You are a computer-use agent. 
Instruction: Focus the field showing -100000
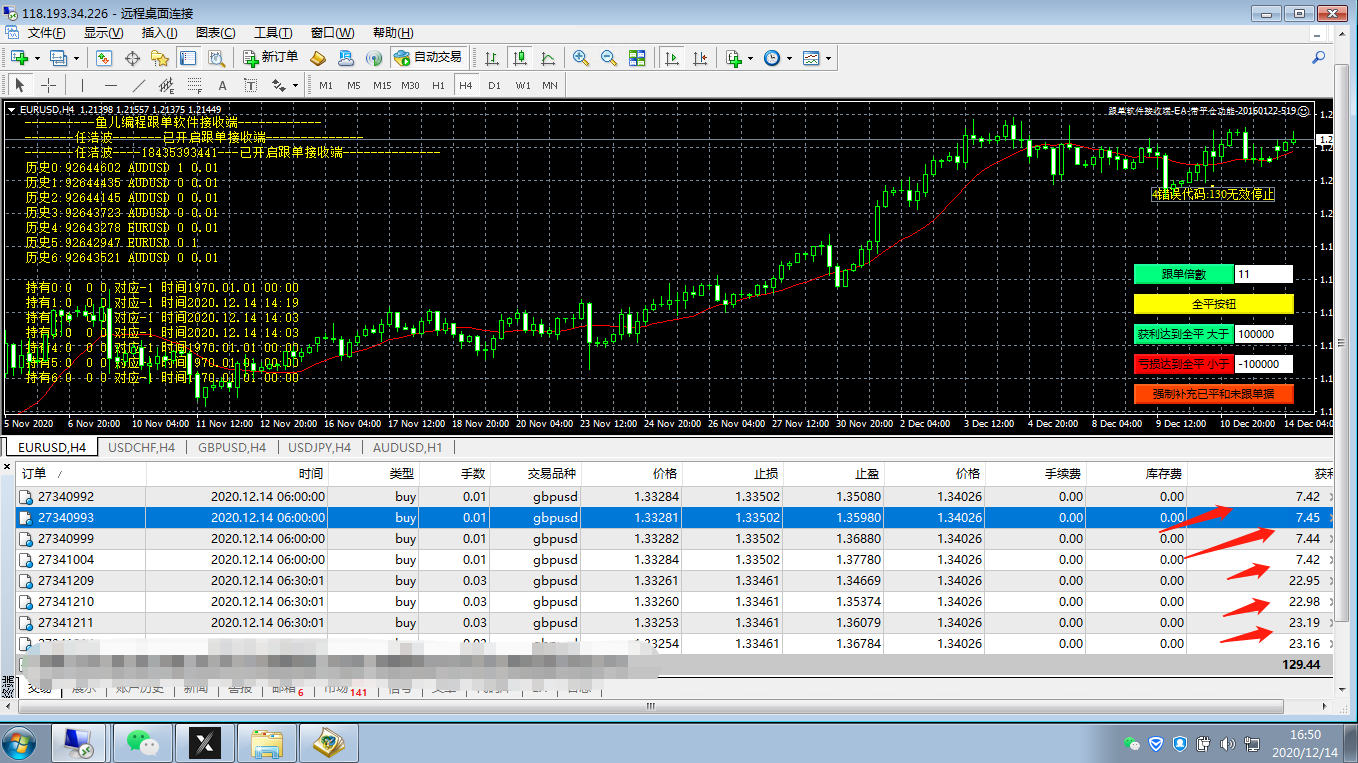(1264, 364)
